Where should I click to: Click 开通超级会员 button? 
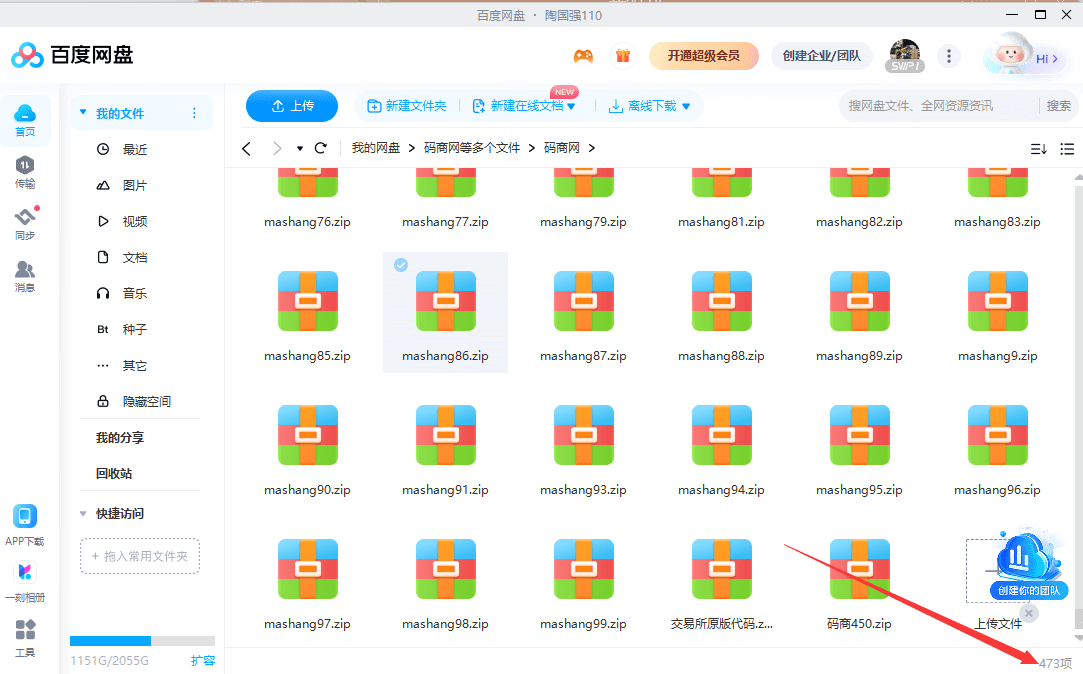(704, 56)
